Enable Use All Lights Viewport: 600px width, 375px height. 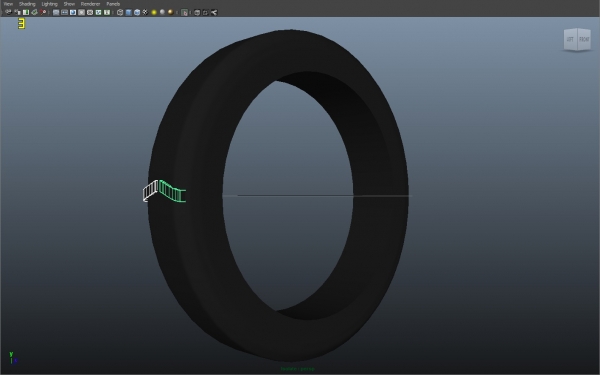pos(154,12)
